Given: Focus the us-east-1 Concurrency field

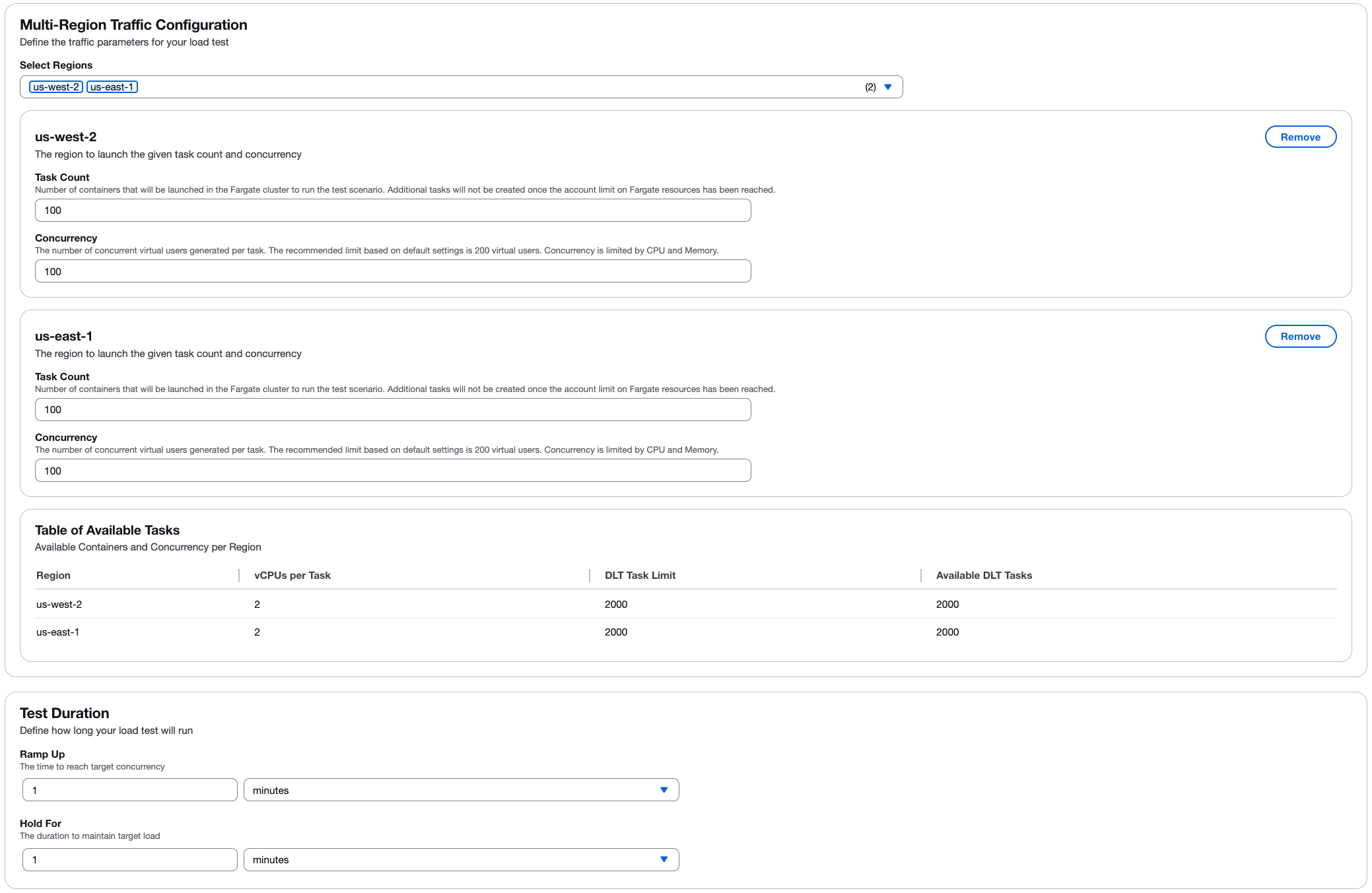Looking at the screenshot, I should coord(393,471).
